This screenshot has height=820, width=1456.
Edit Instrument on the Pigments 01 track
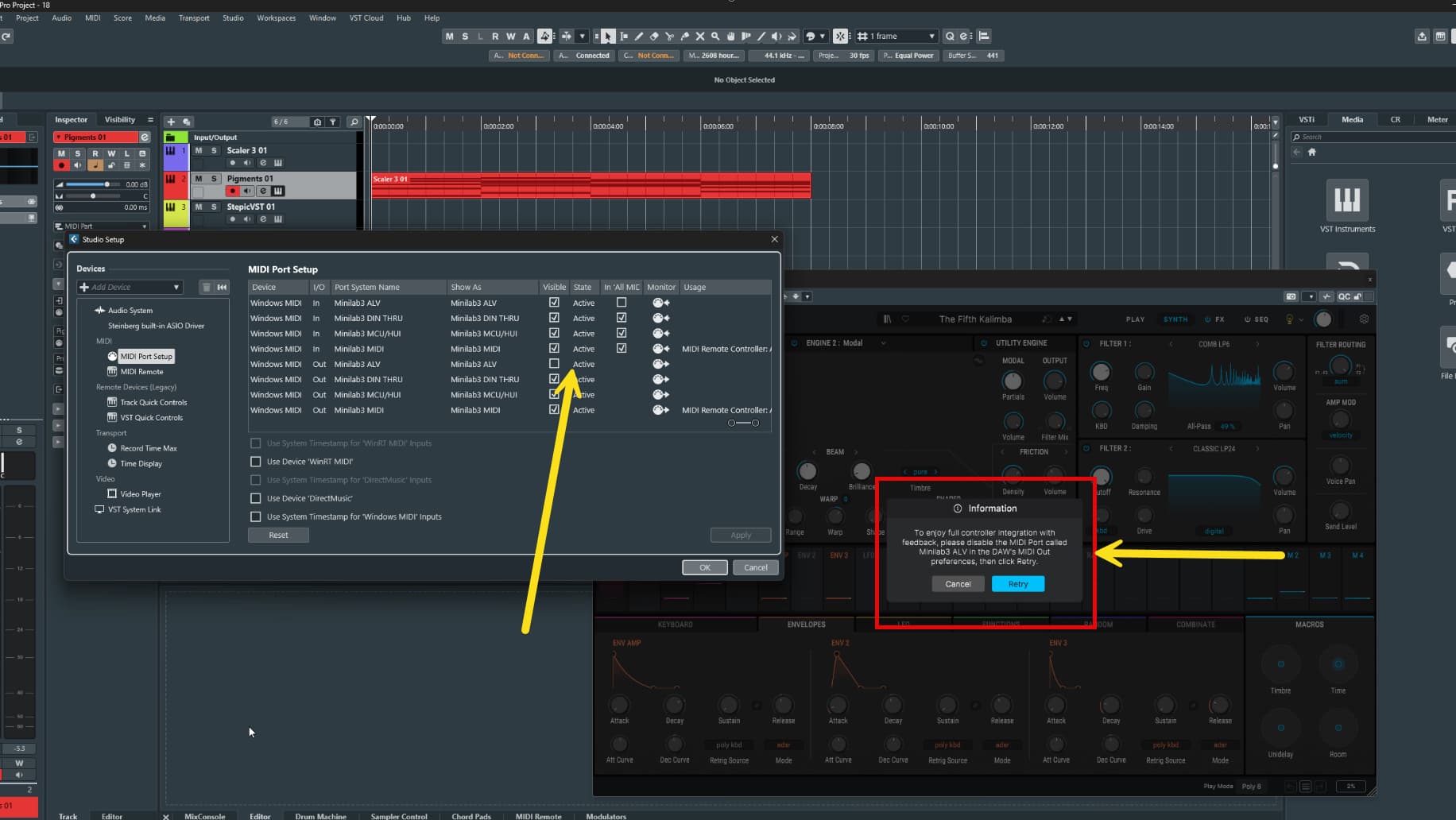[x=278, y=191]
